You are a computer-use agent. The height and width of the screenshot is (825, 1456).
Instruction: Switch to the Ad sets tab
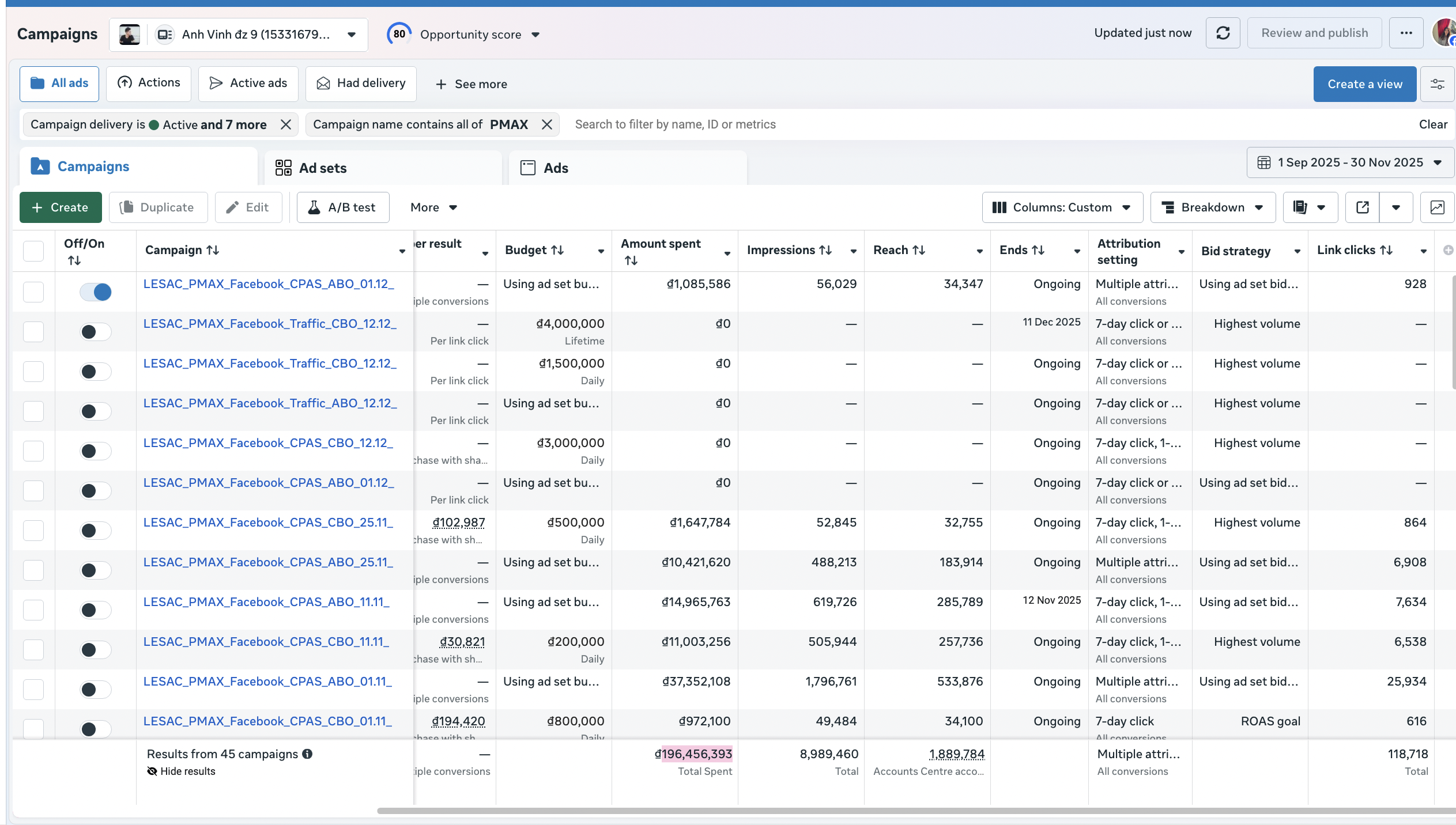tap(323, 168)
